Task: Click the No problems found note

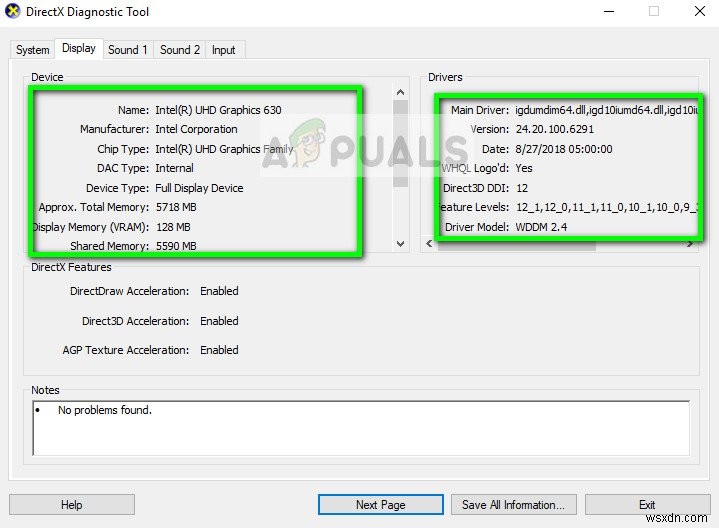Action: pos(105,410)
